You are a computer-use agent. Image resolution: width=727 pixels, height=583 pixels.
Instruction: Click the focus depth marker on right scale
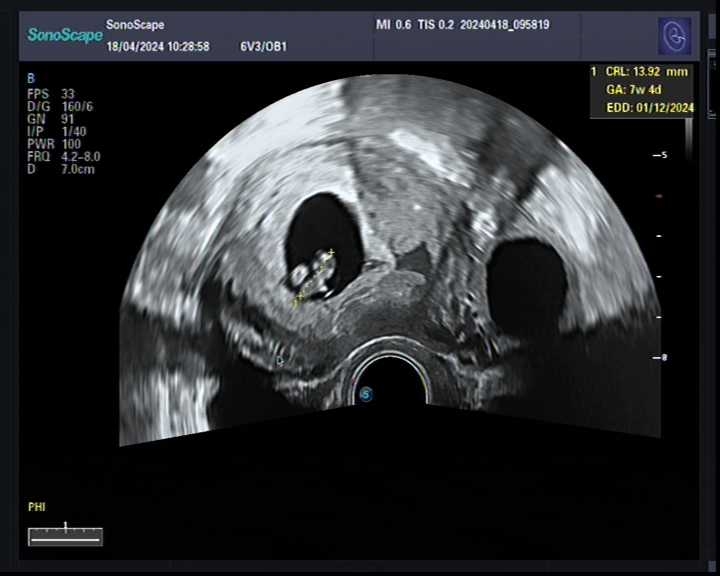tap(658, 196)
